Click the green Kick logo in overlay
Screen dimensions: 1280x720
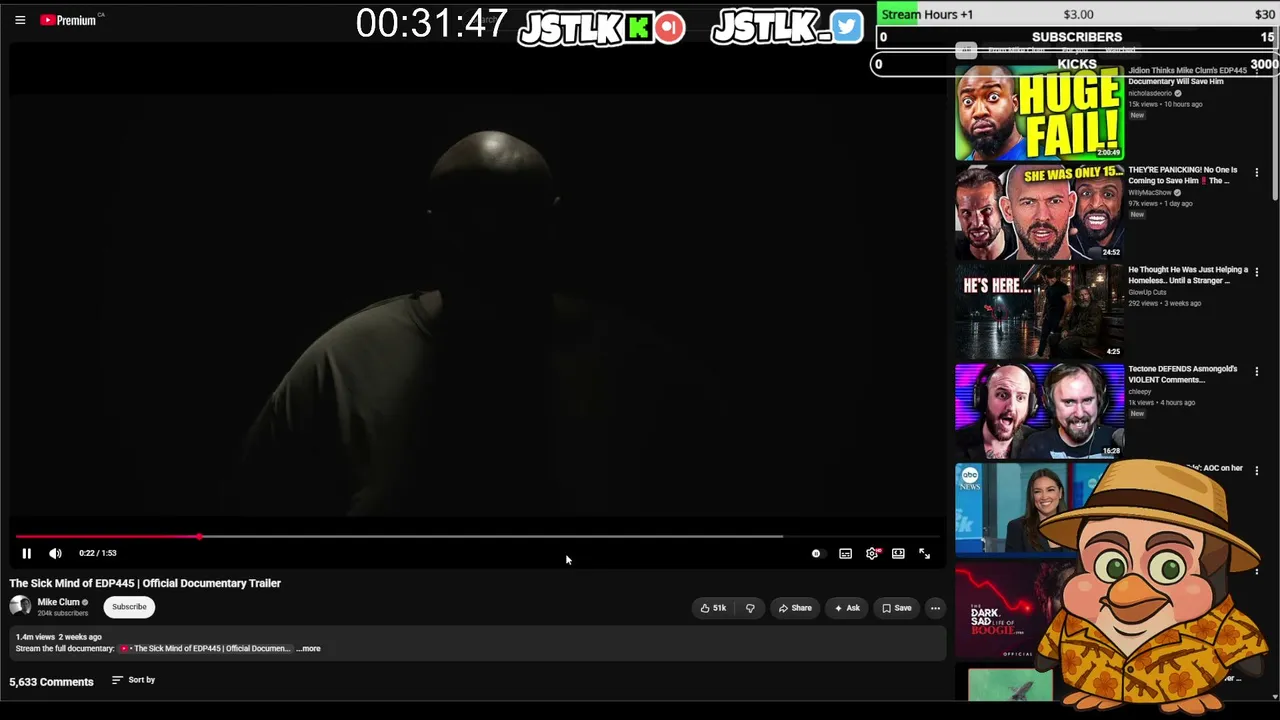pos(639,27)
